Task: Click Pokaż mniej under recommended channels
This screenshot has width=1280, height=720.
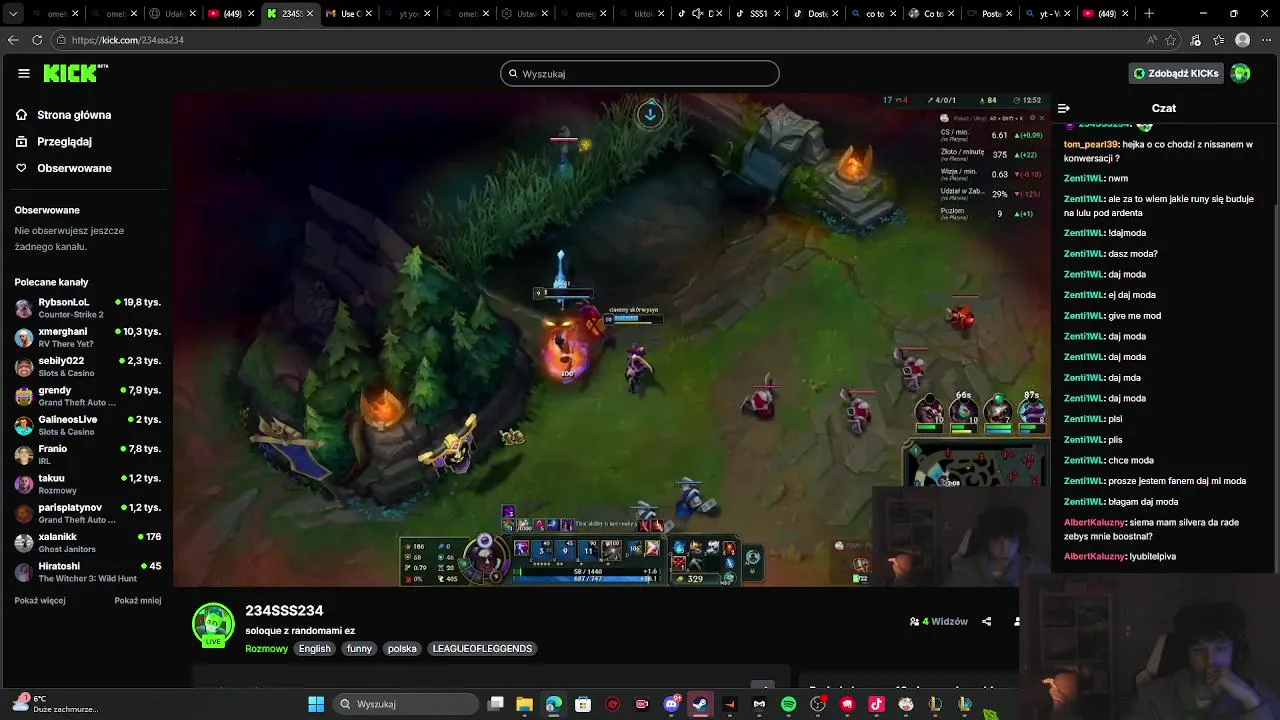Action: pos(138,600)
